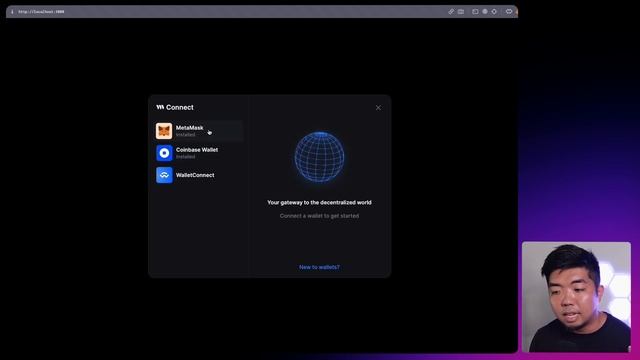640x360 pixels.
Task: Pick the WalletConnect option
Action: coord(199,175)
